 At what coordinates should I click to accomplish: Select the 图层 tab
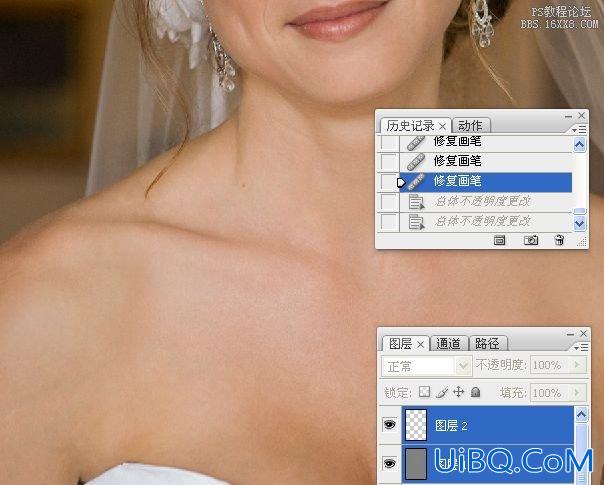[x=400, y=343]
